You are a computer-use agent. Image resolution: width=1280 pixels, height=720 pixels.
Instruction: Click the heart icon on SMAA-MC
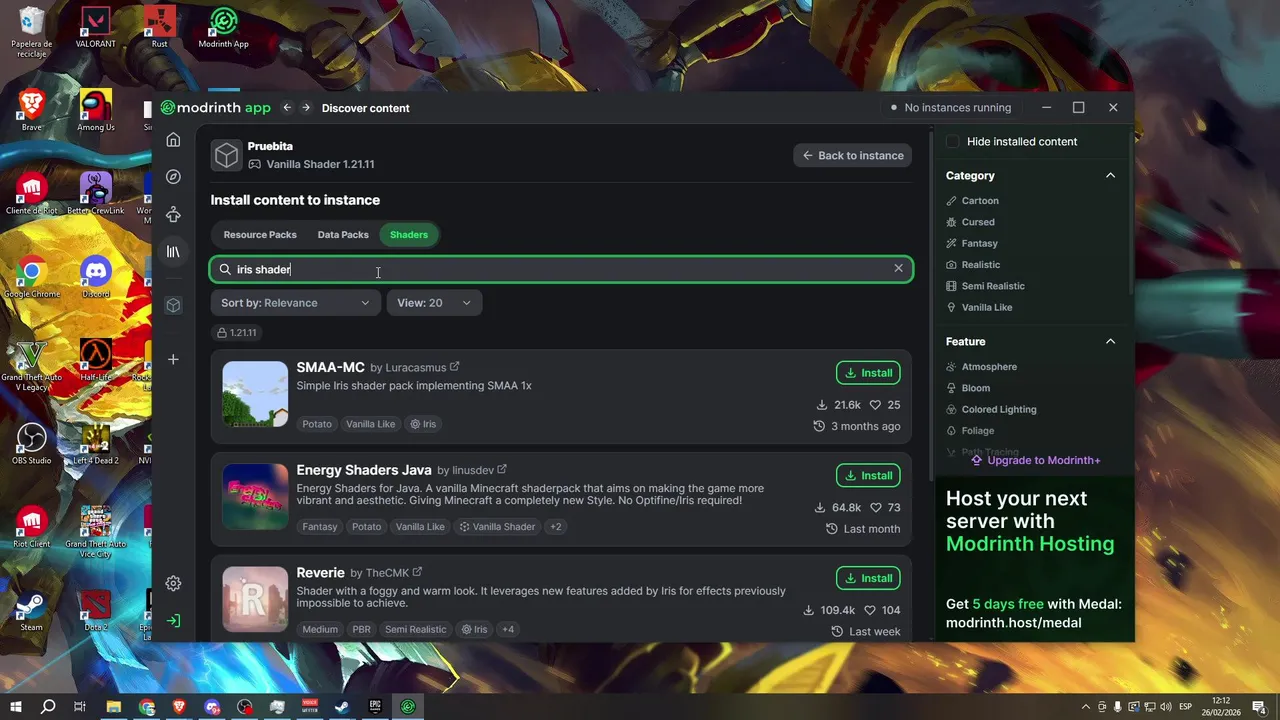pyautogui.click(x=875, y=405)
